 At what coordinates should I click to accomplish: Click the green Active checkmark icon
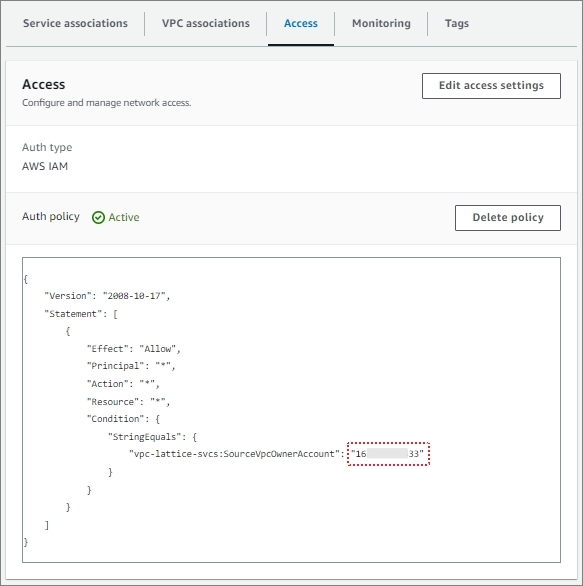[x=98, y=217]
